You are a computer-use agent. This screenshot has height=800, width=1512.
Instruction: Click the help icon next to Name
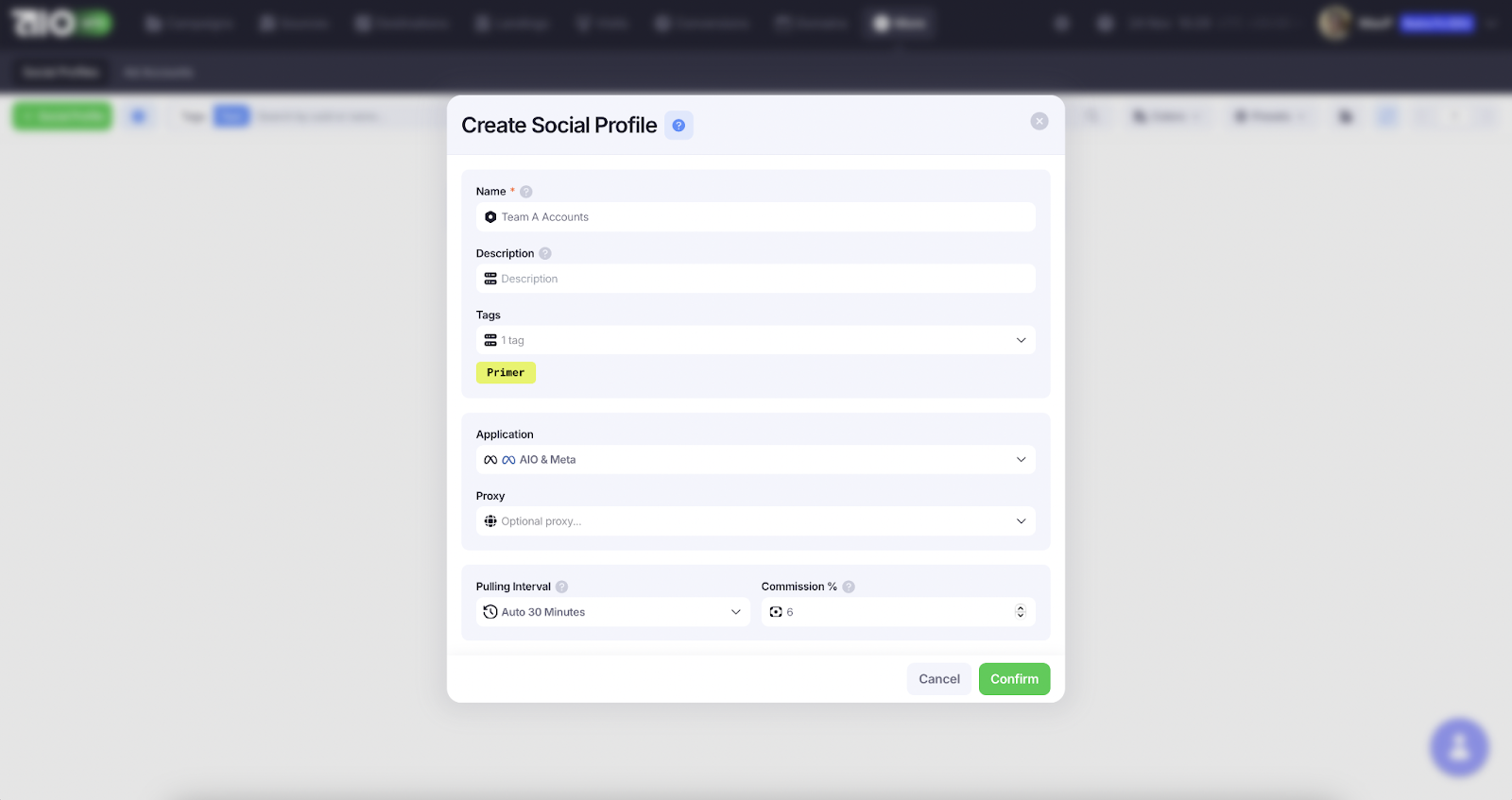coord(526,192)
